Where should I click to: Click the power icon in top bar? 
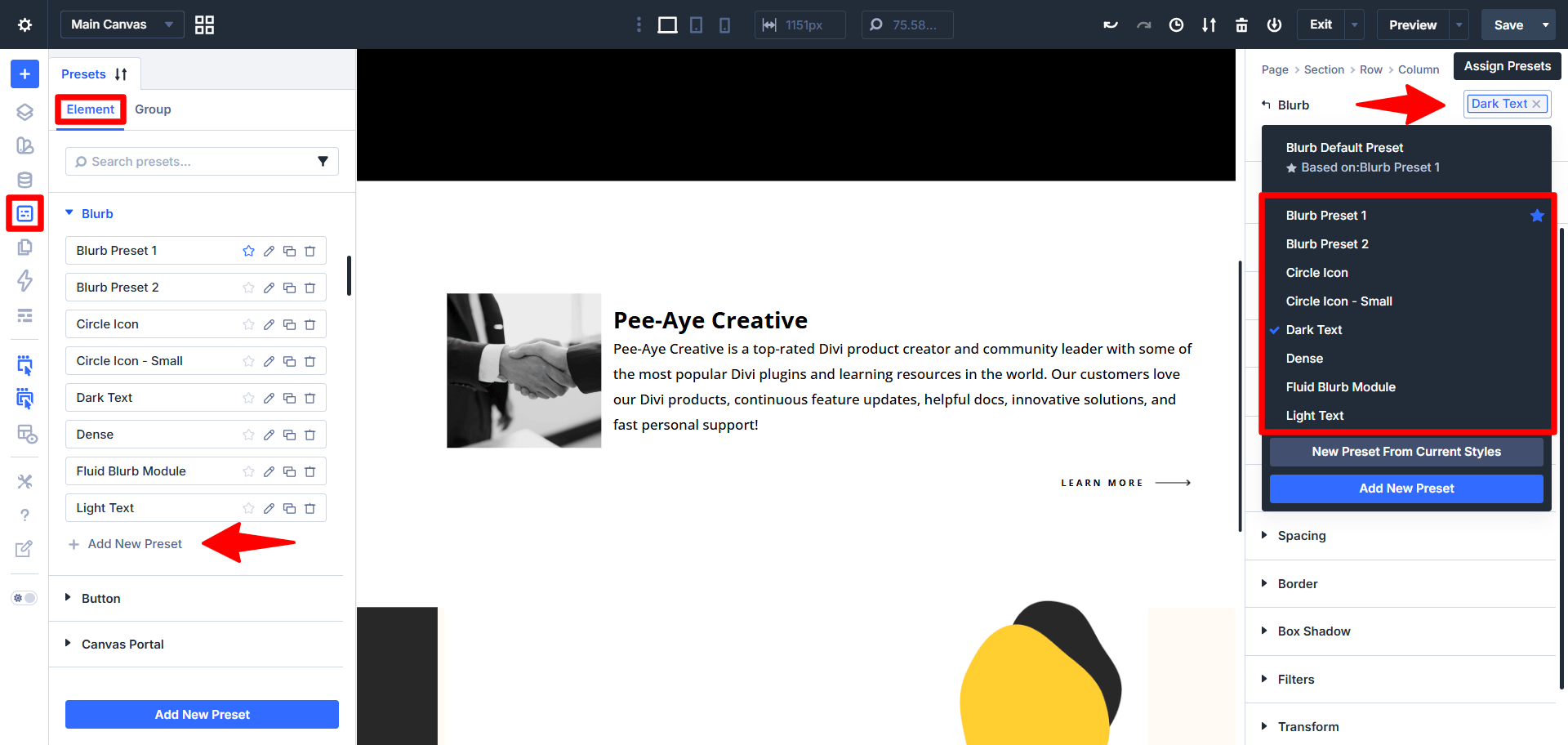[1274, 25]
